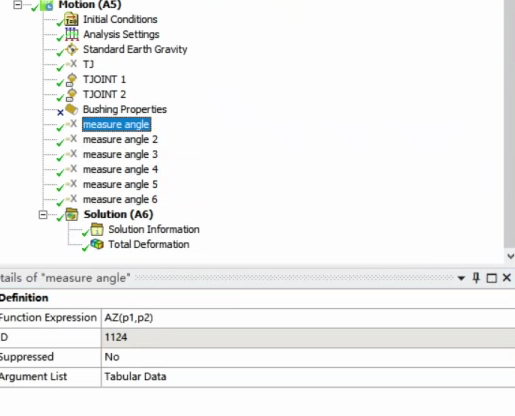
Task: Select the Analysis Settings icon
Action: 72,34
